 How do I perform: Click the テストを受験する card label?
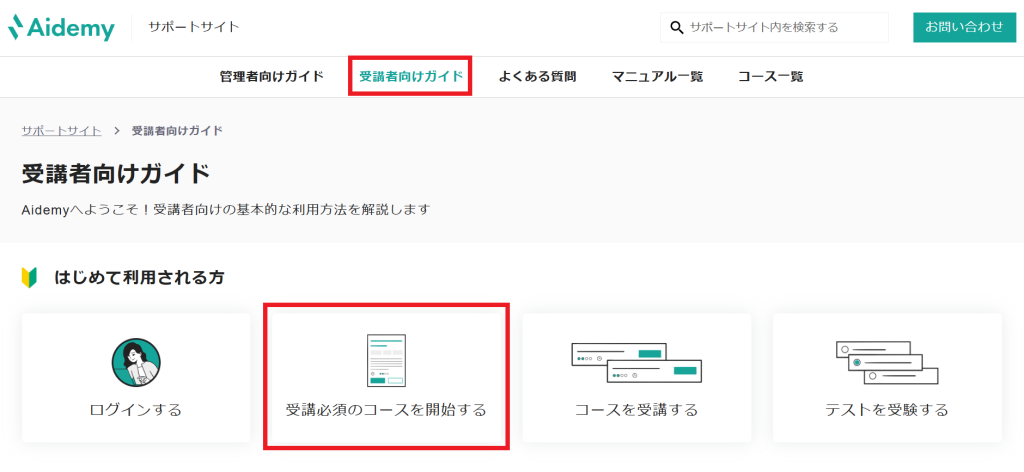[x=886, y=410]
